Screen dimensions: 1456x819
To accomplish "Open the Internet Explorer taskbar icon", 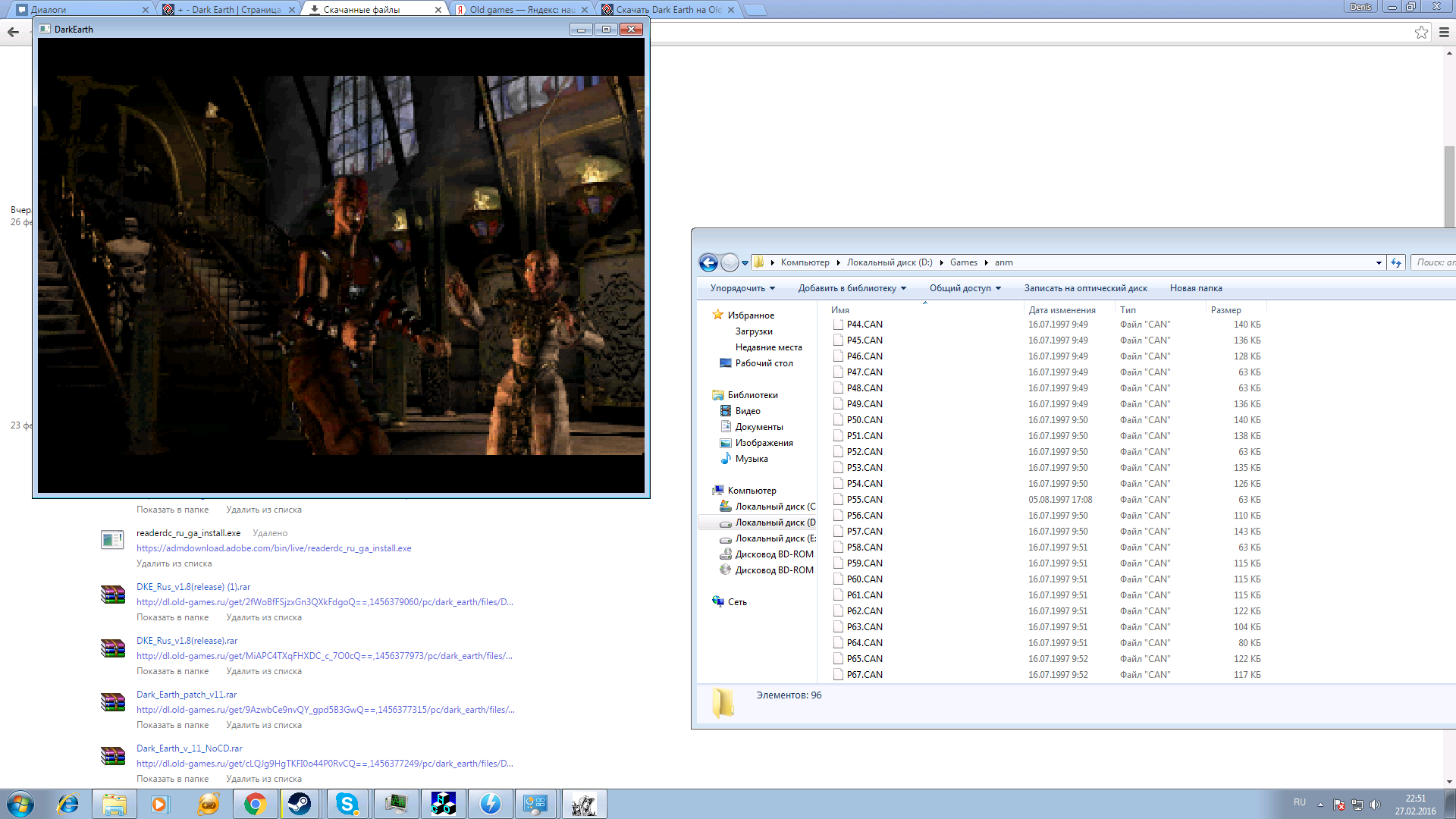I will click(x=68, y=804).
